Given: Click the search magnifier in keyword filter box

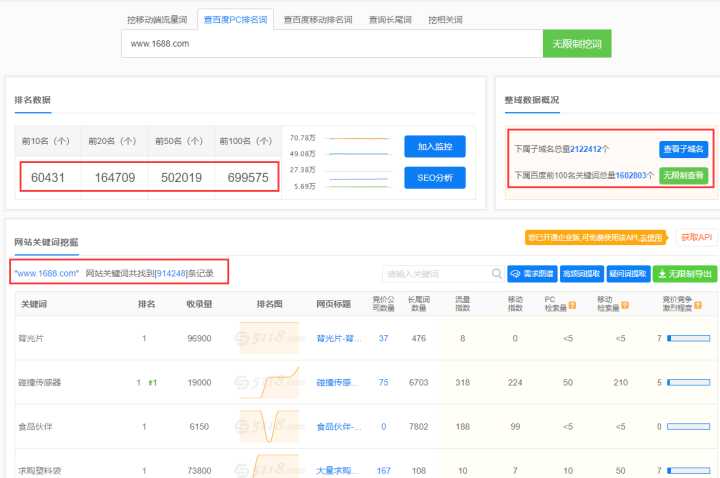Looking at the screenshot, I should [496, 274].
